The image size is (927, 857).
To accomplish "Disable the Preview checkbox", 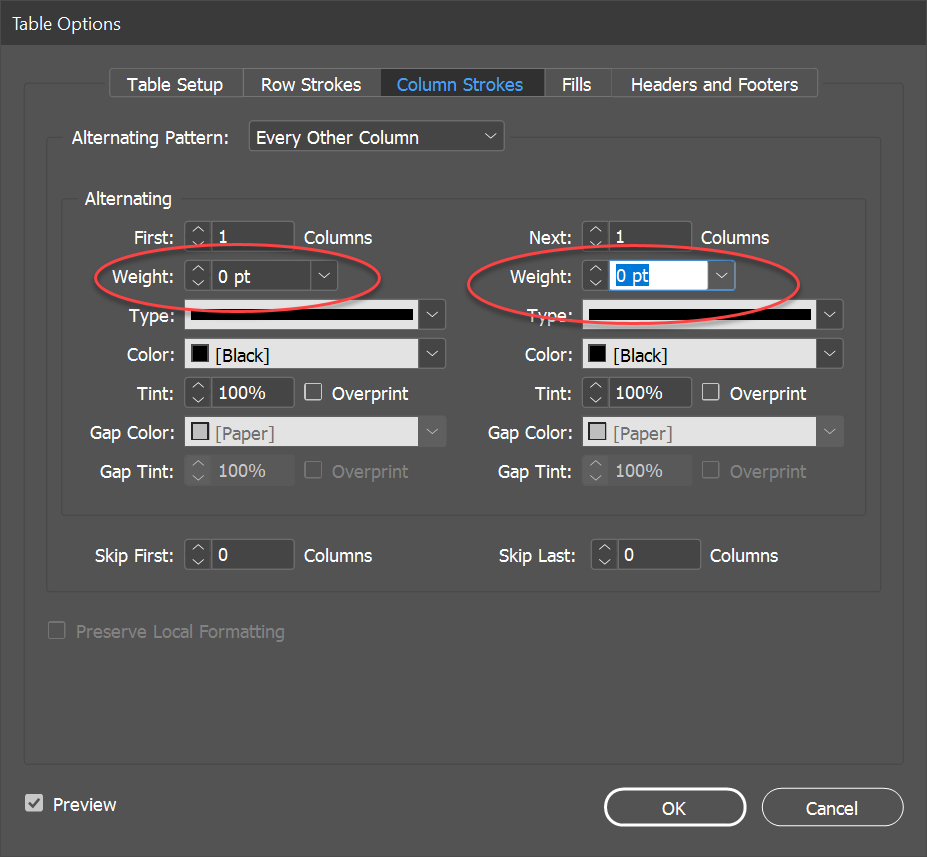I will pos(34,802).
